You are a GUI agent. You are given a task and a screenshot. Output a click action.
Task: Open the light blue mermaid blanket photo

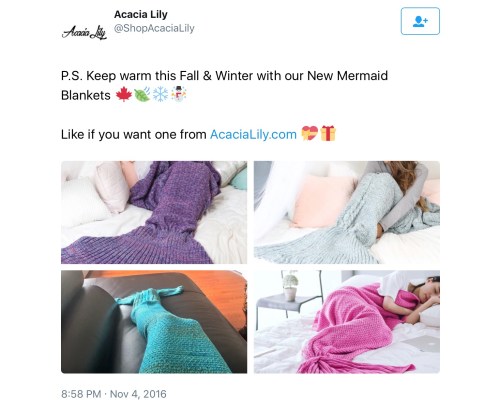click(347, 212)
